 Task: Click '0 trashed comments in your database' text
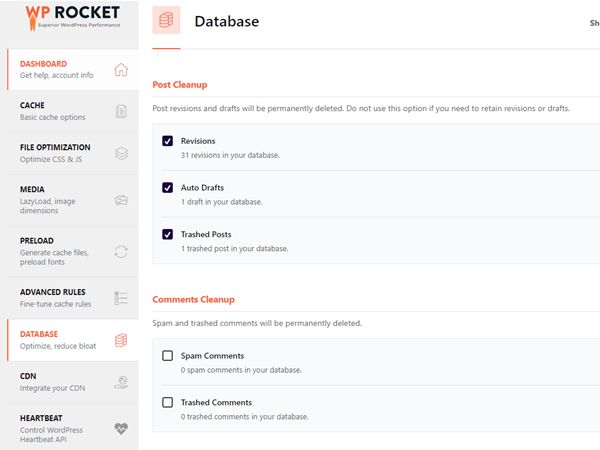[x=245, y=417]
